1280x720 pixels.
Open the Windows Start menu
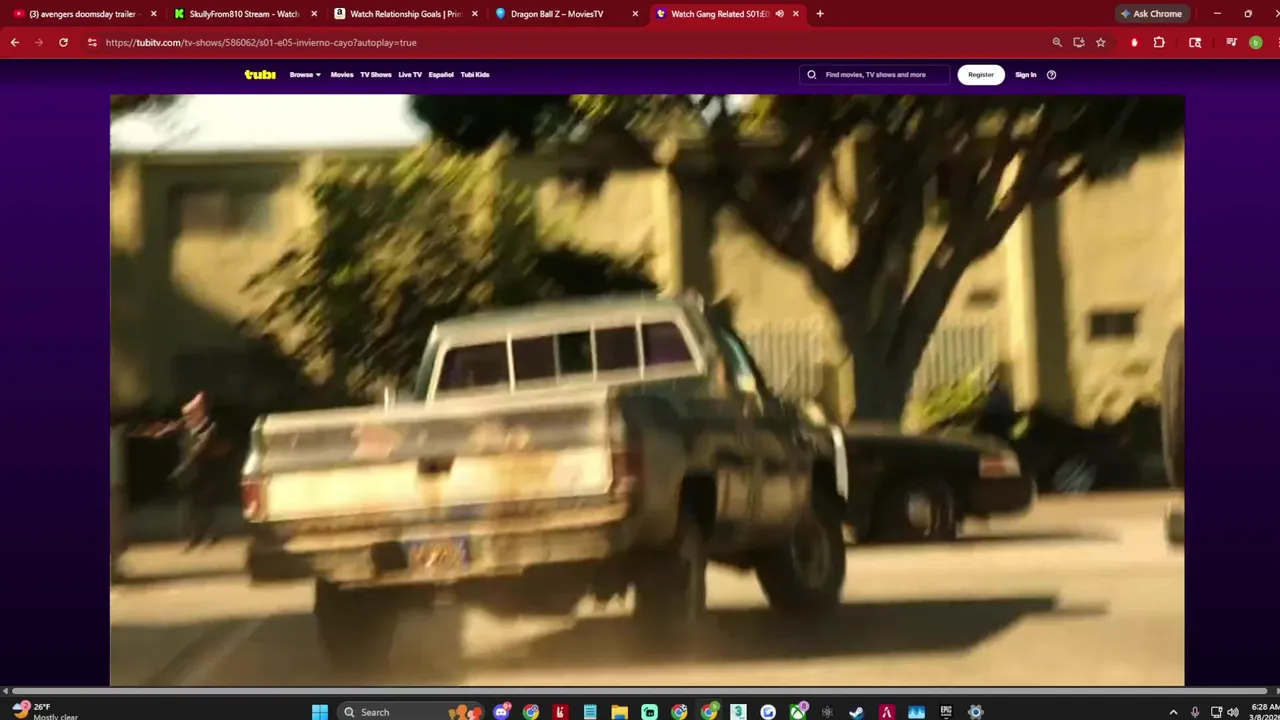pyautogui.click(x=320, y=712)
